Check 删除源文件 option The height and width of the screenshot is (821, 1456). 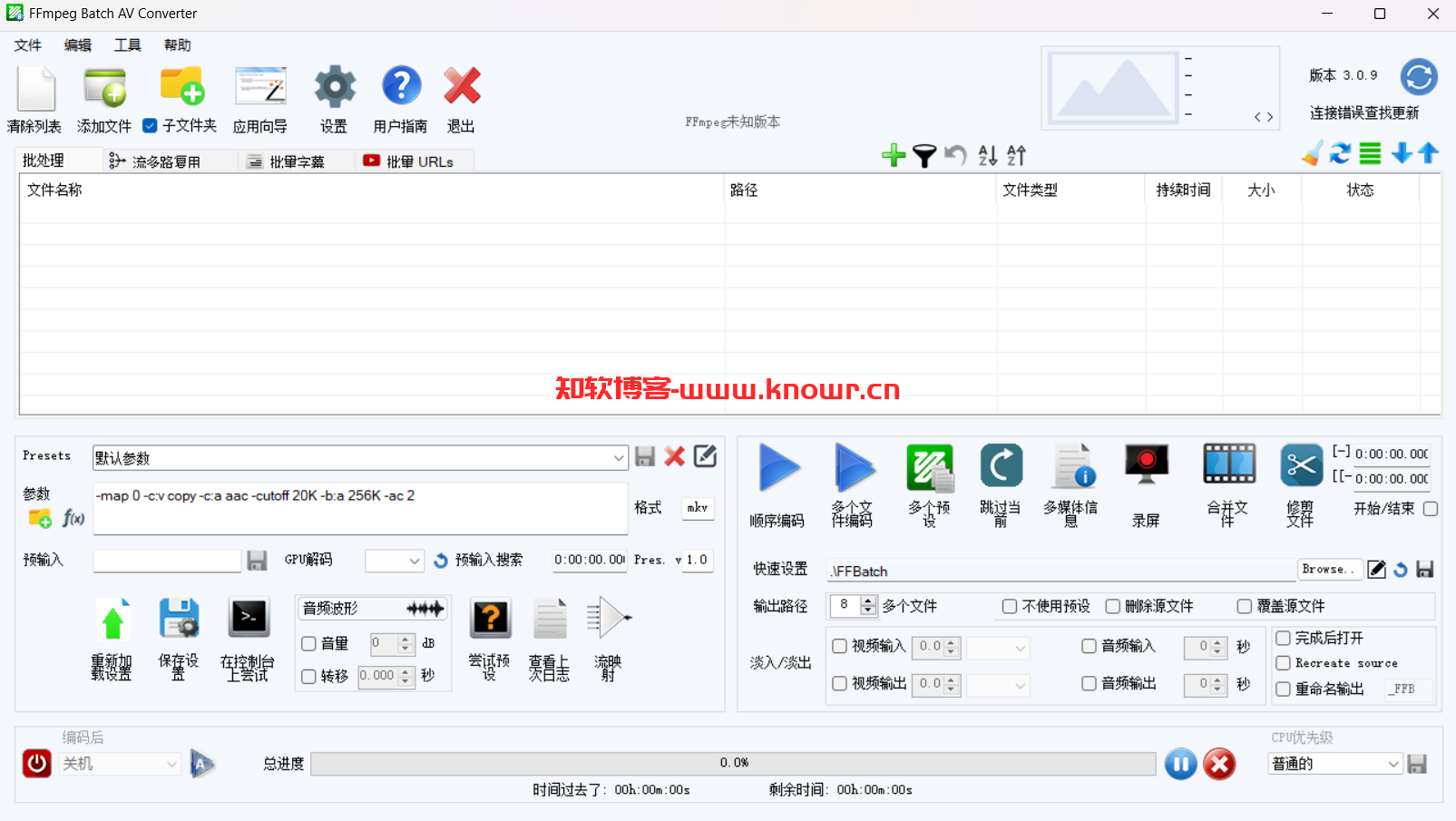pos(1113,606)
